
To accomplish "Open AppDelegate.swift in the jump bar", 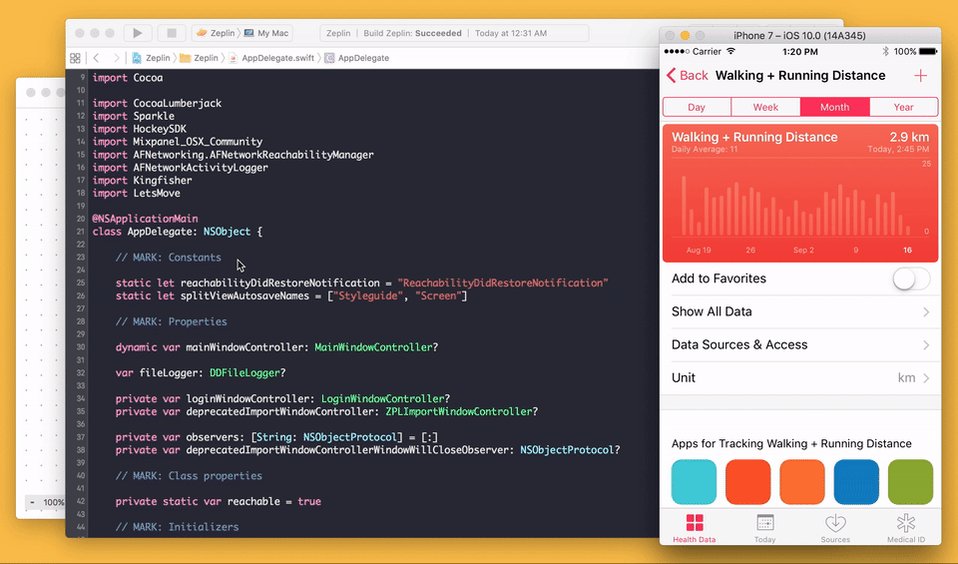I will click(x=272, y=58).
